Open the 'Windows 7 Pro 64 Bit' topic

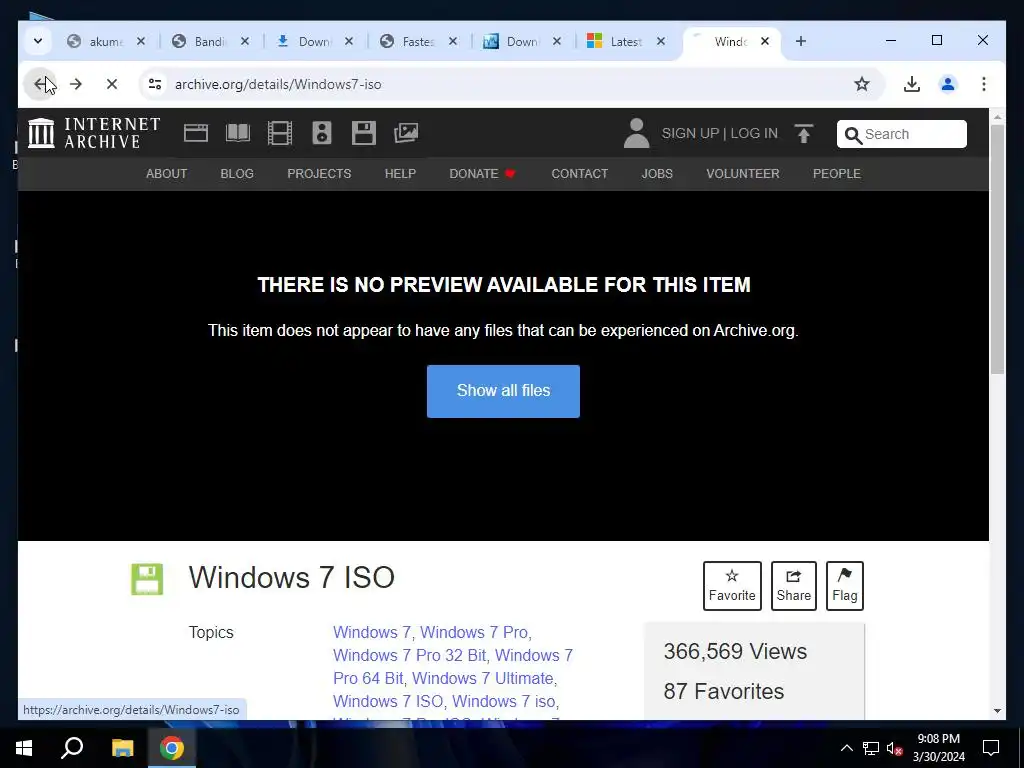[x=453, y=666]
